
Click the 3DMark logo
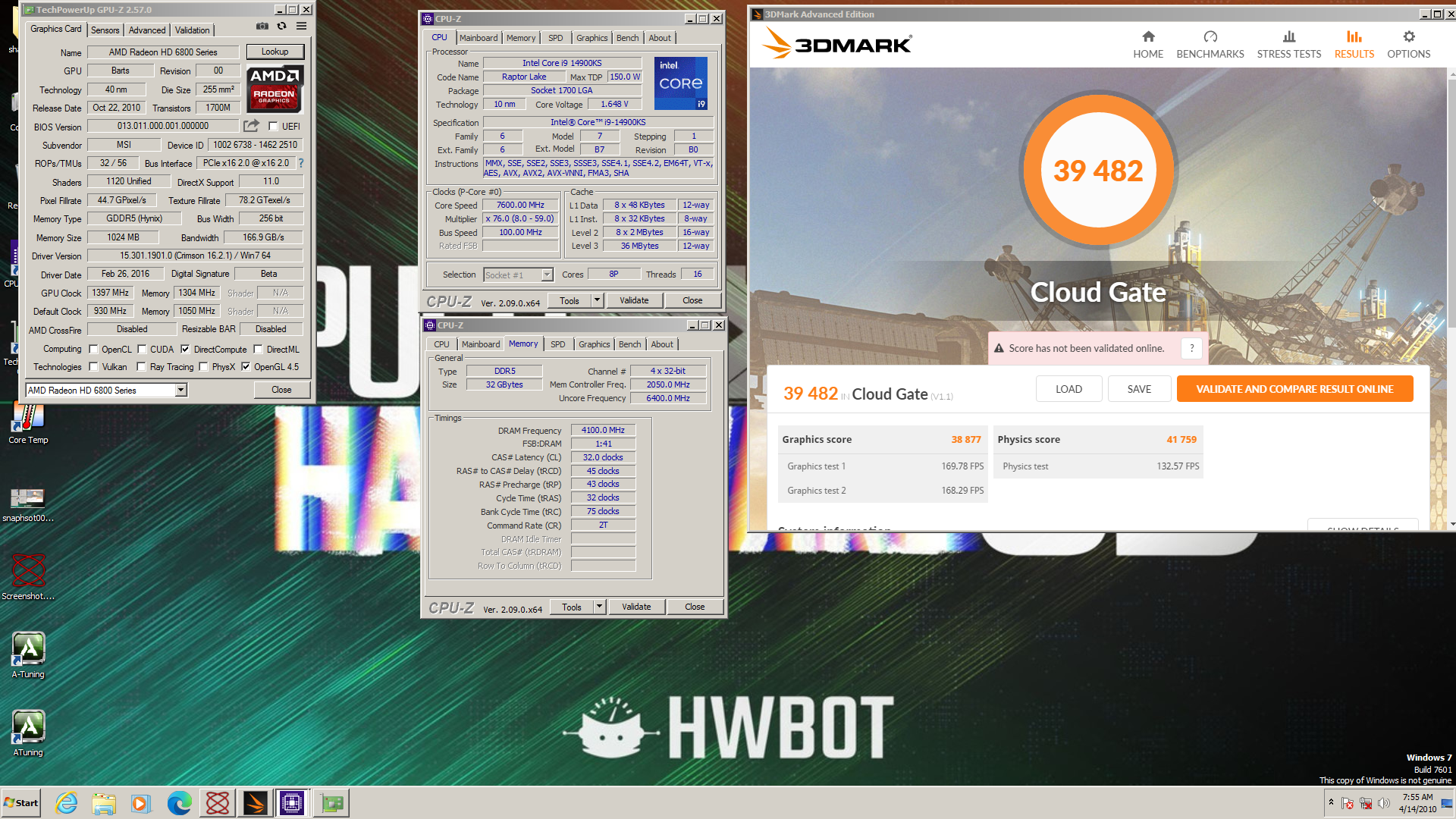pyautogui.click(x=836, y=43)
